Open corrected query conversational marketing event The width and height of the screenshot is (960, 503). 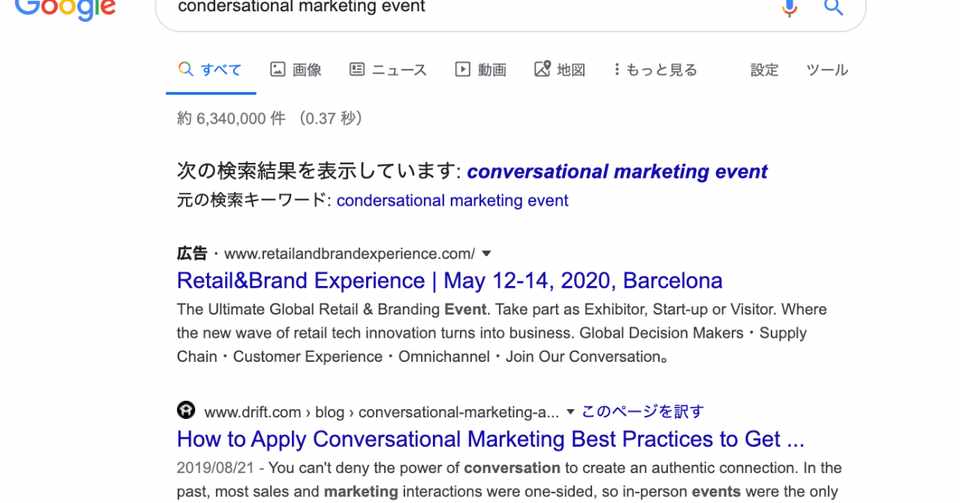(x=617, y=171)
